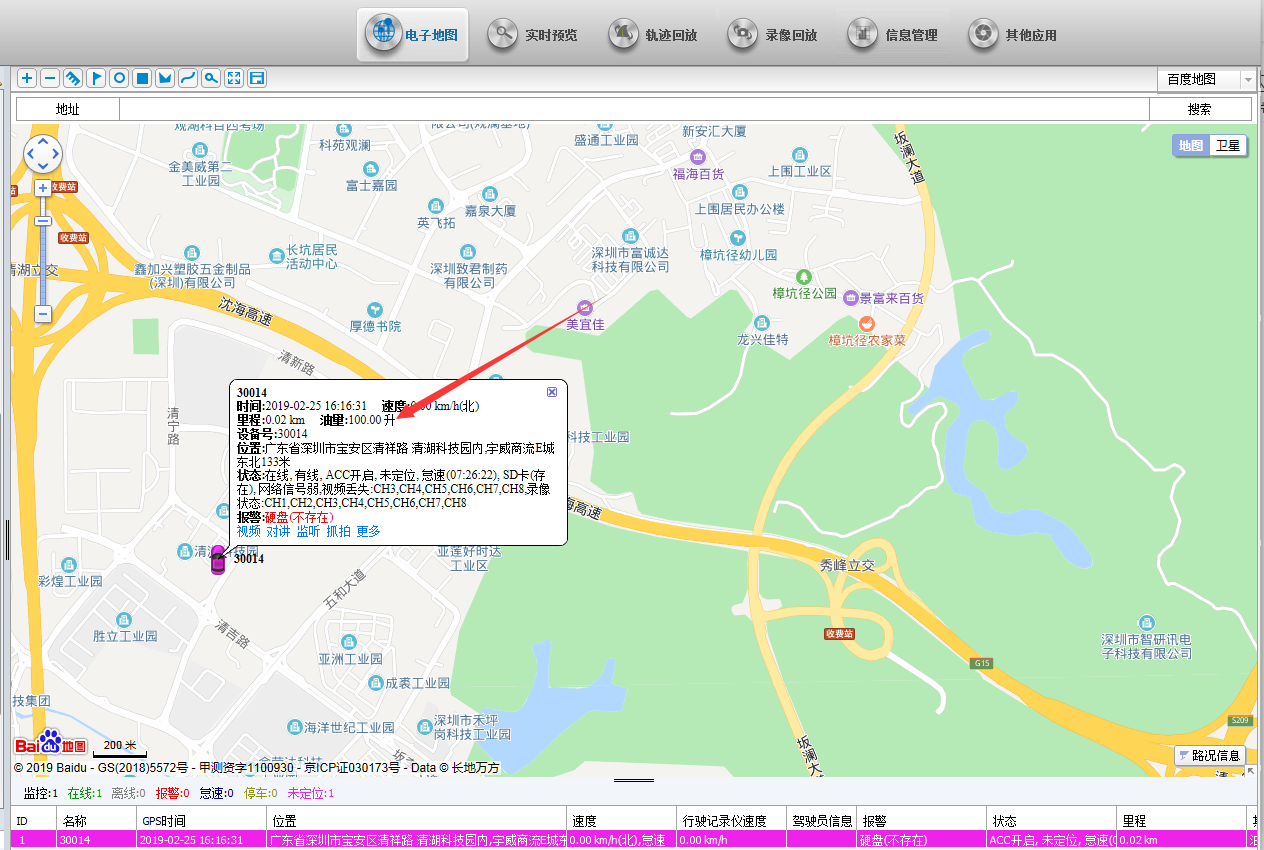
Task: Click the 速度 column header
Action: click(621, 820)
